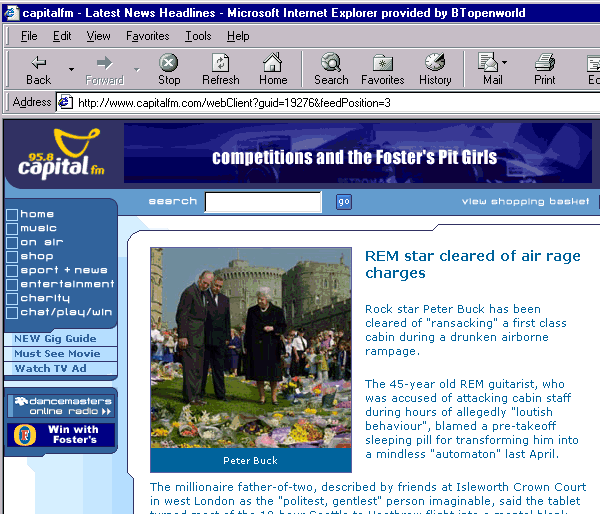Image resolution: width=600 pixels, height=514 pixels.
Task: Open the on air section link
Action: pos(42,242)
